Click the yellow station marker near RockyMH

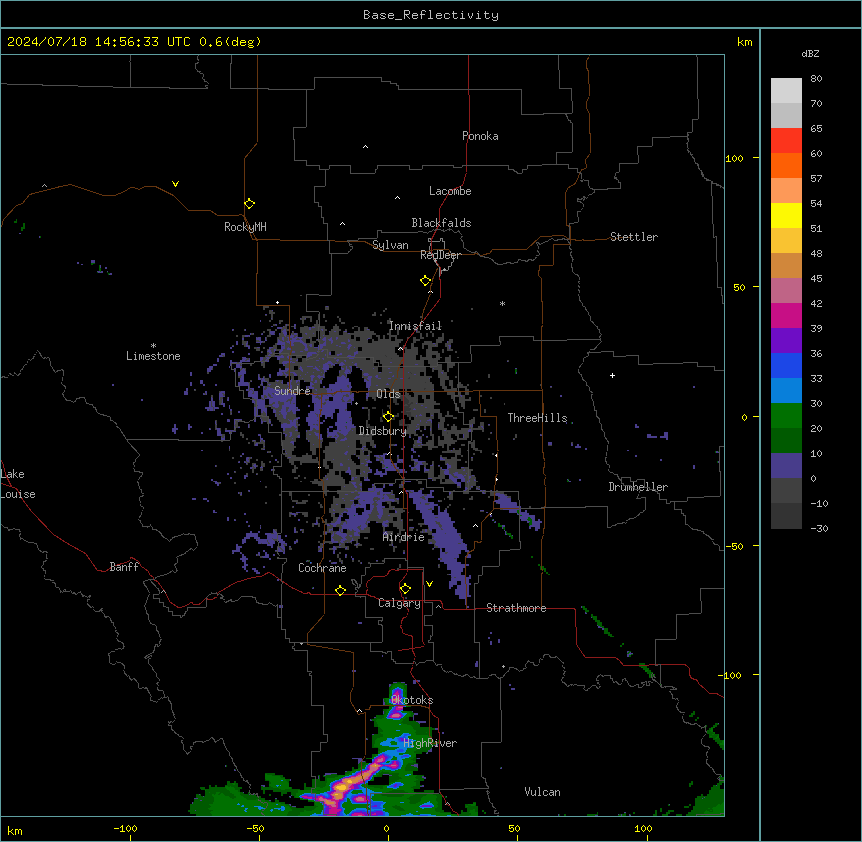pos(249,204)
